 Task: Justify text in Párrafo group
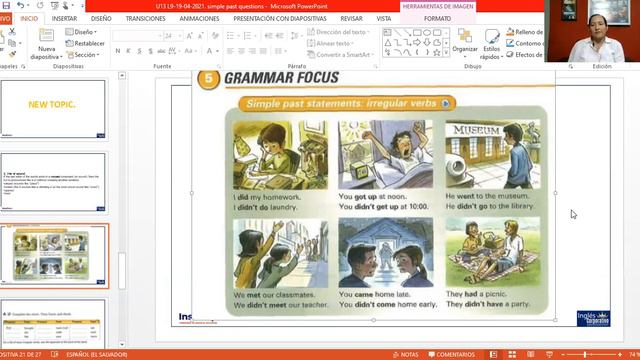tap(263, 51)
